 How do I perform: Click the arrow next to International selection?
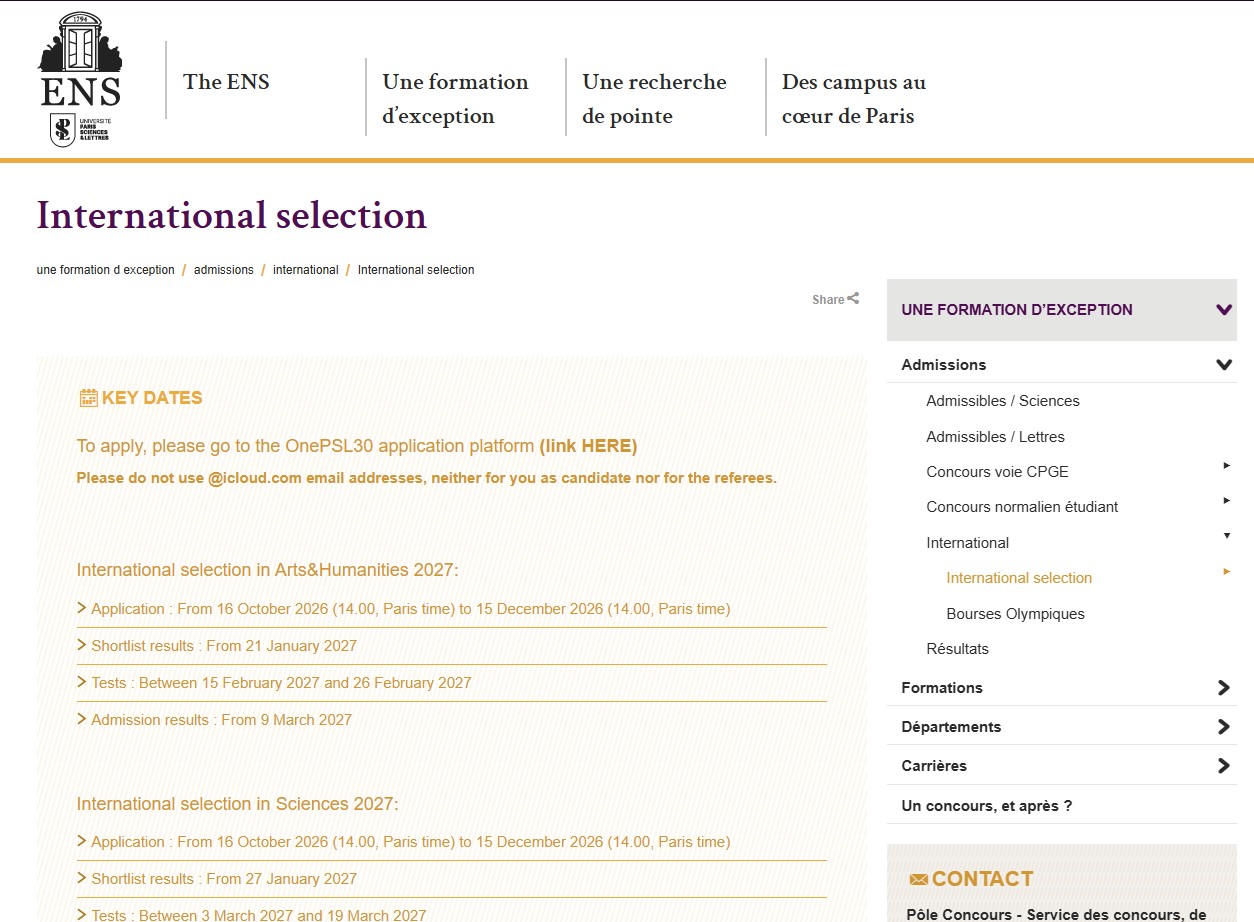point(1227,571)
